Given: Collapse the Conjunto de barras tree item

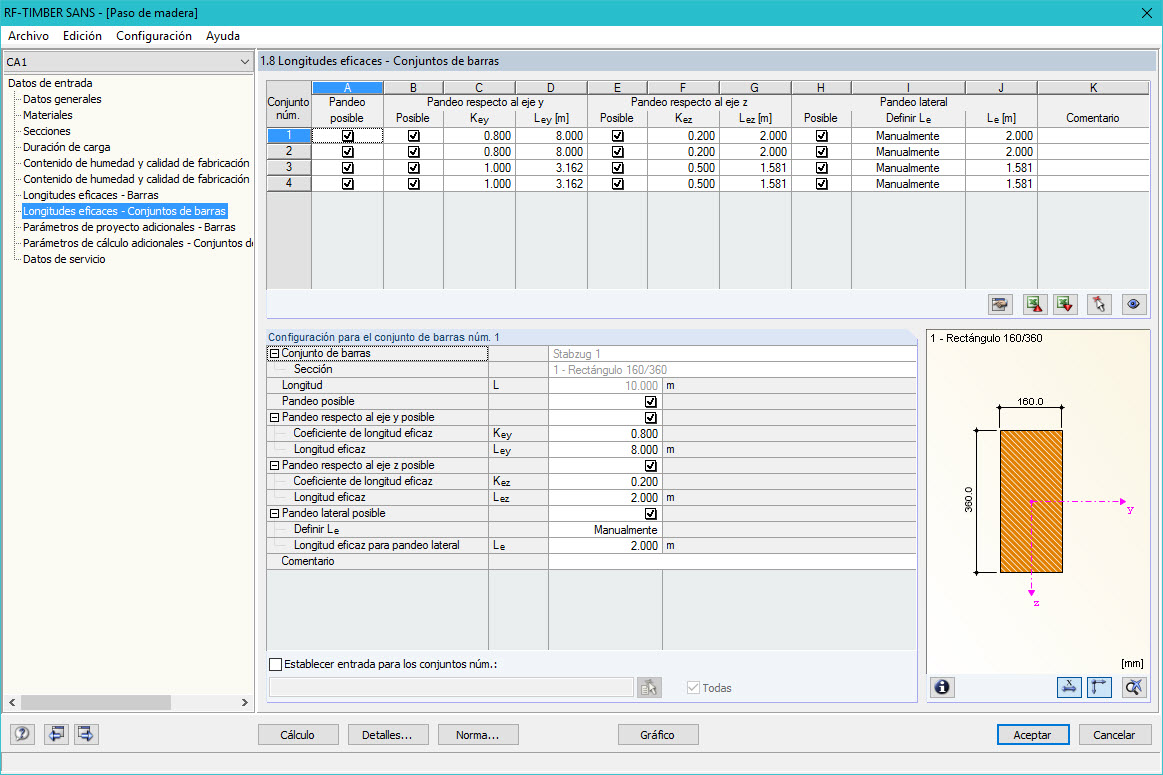Looking at the screenshot, I should pyautogui.click(x=272, y=352).
